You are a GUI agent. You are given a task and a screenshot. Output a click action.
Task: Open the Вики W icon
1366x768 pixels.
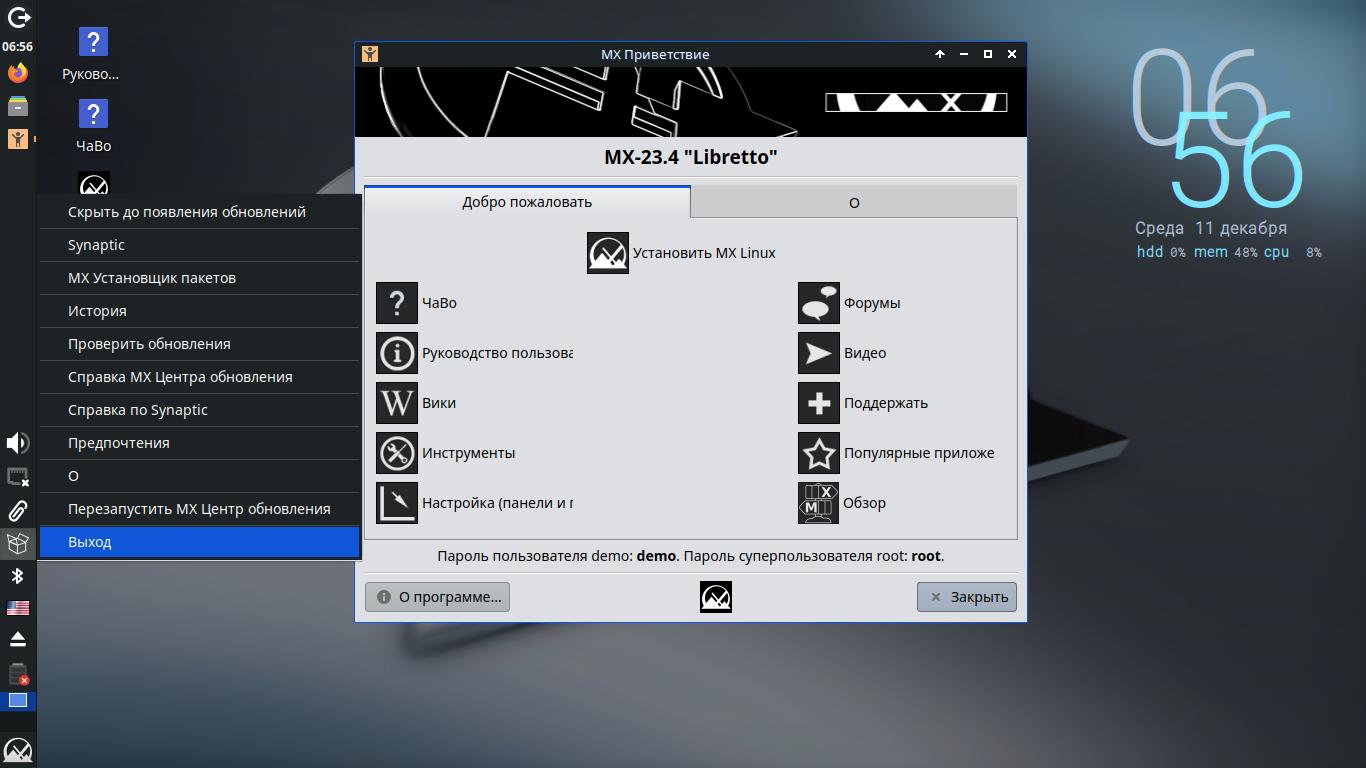[397, 403]
